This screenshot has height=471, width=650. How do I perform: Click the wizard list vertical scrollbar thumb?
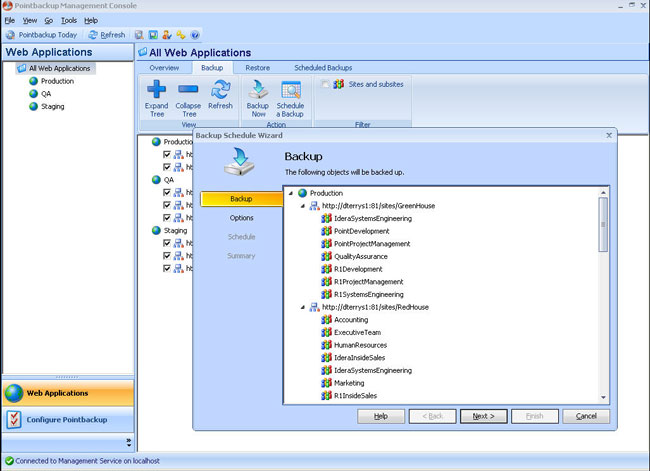pos(603,224)
